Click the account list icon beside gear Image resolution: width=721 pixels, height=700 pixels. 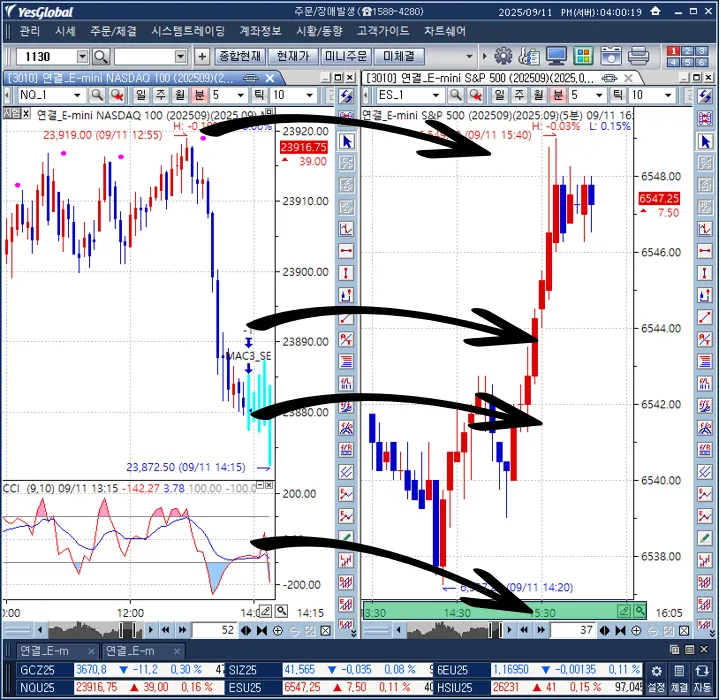click(x=530, y=56)
